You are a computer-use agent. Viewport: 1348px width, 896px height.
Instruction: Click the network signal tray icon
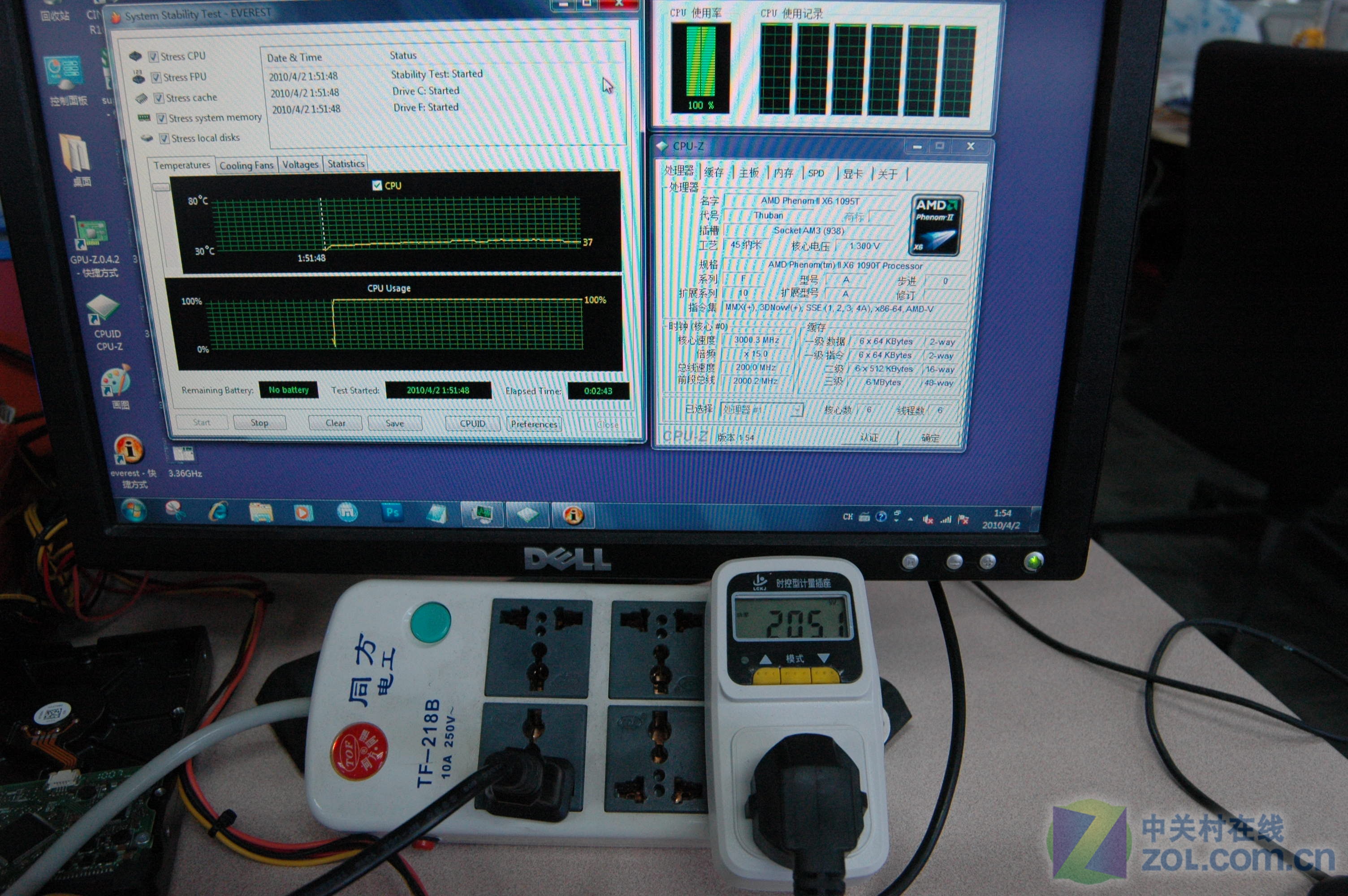[x=946, y=519]
